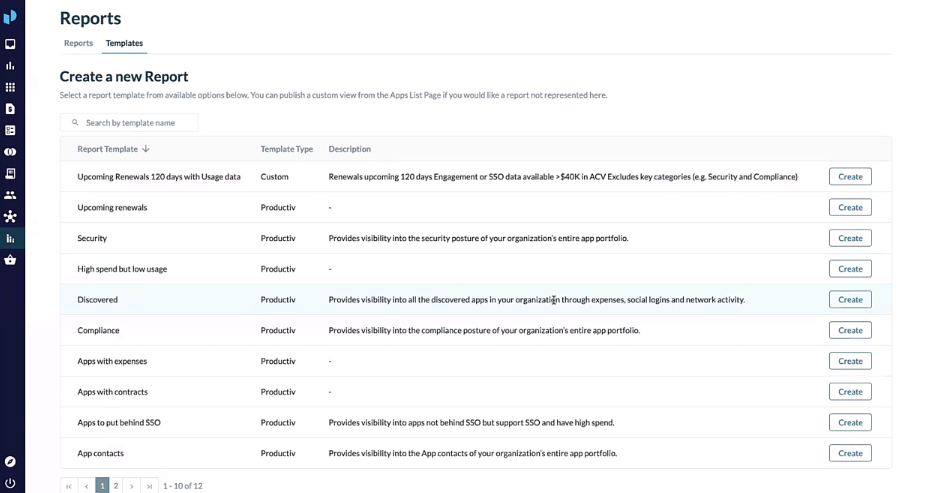Click the Productiv logo

10,17
